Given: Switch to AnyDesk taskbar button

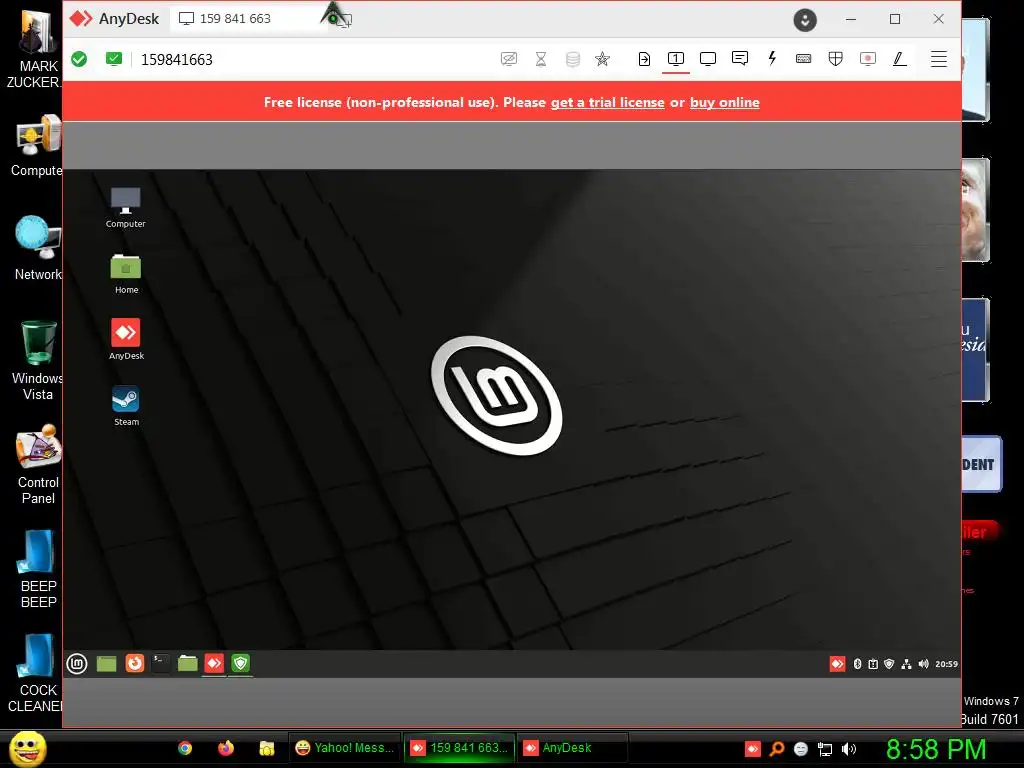Looking at the screenshot, I should click(573, 748).
